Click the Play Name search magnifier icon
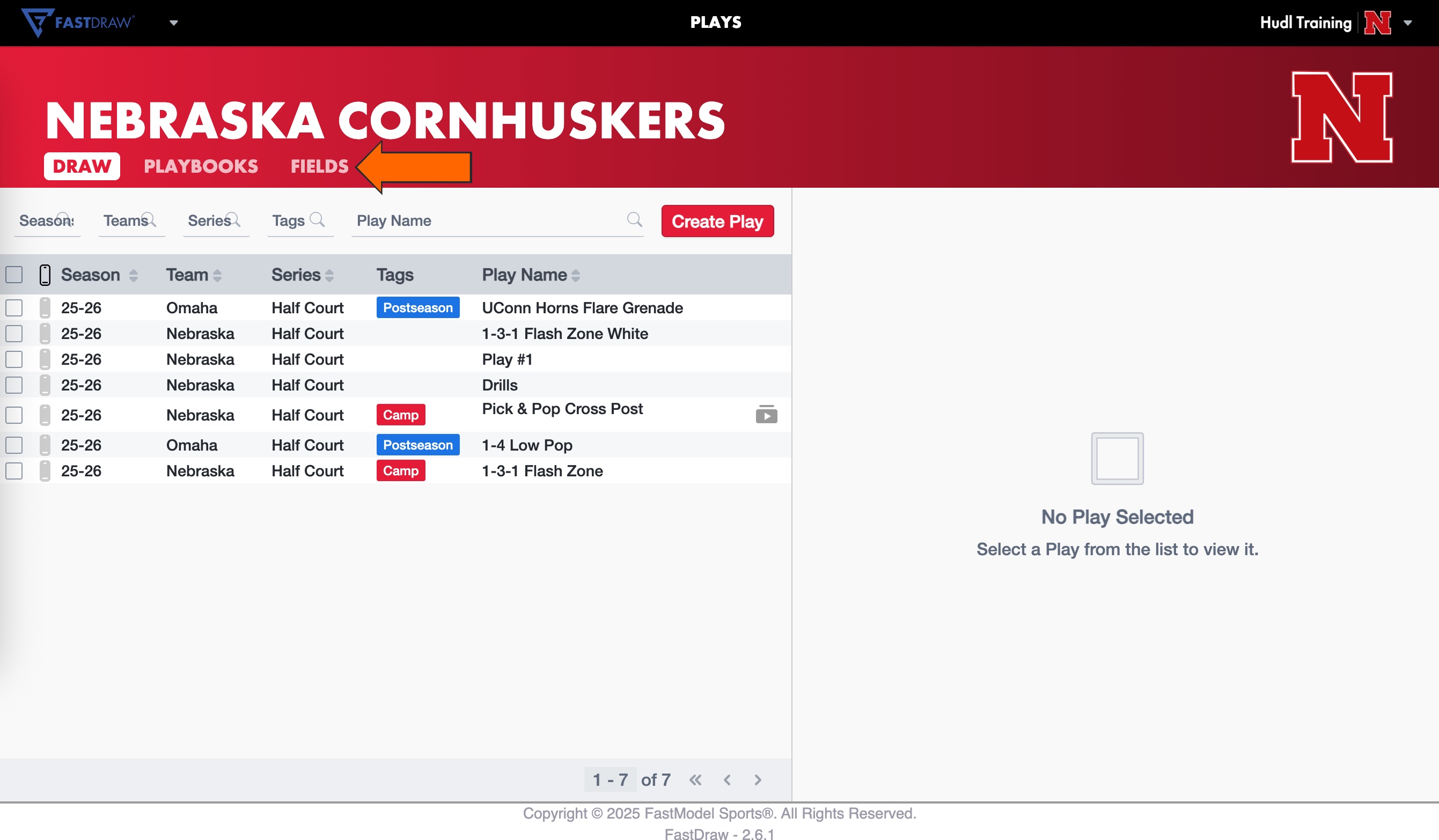Image resolution: width=1439 pixels, height=840 pixels. tap(634, 219)
